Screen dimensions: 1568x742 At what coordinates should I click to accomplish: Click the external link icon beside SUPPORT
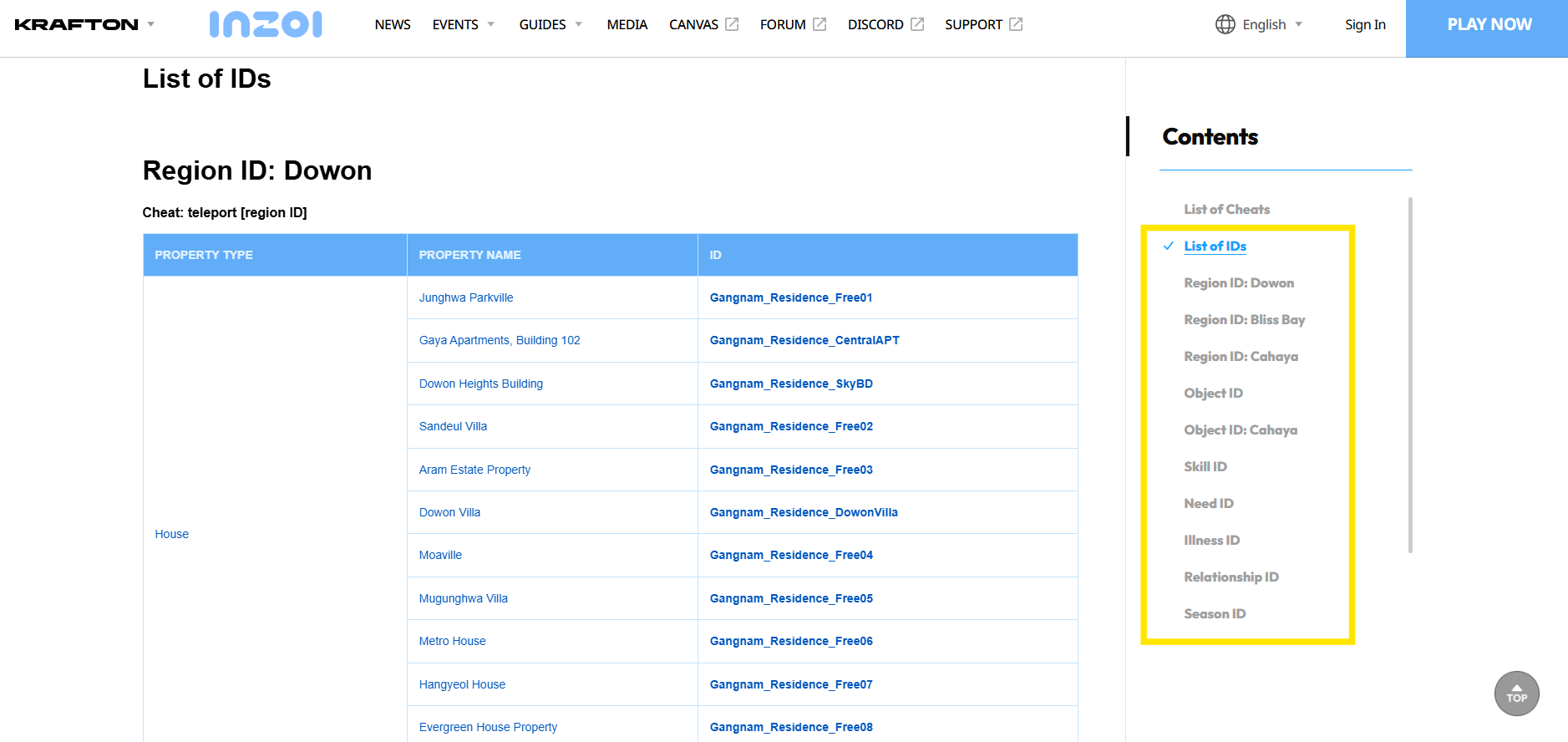point(1016,24)
